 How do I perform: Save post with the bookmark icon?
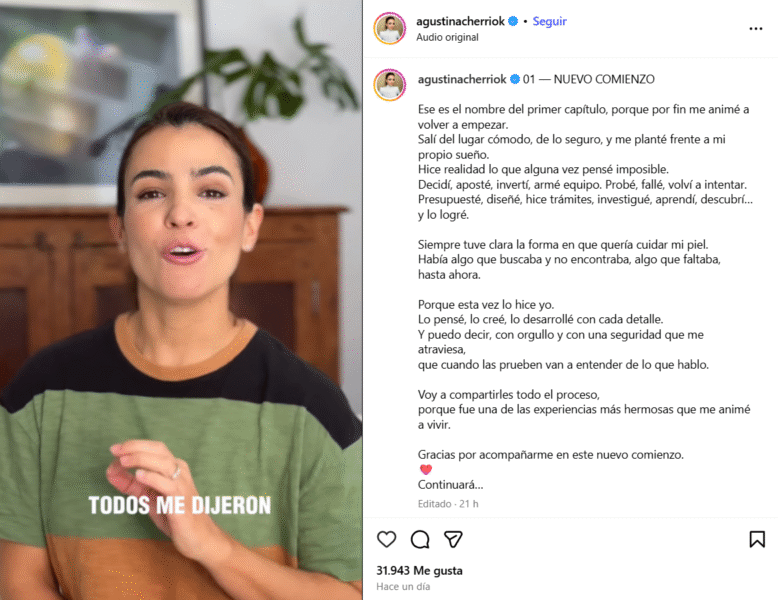[x=757, y=539]
